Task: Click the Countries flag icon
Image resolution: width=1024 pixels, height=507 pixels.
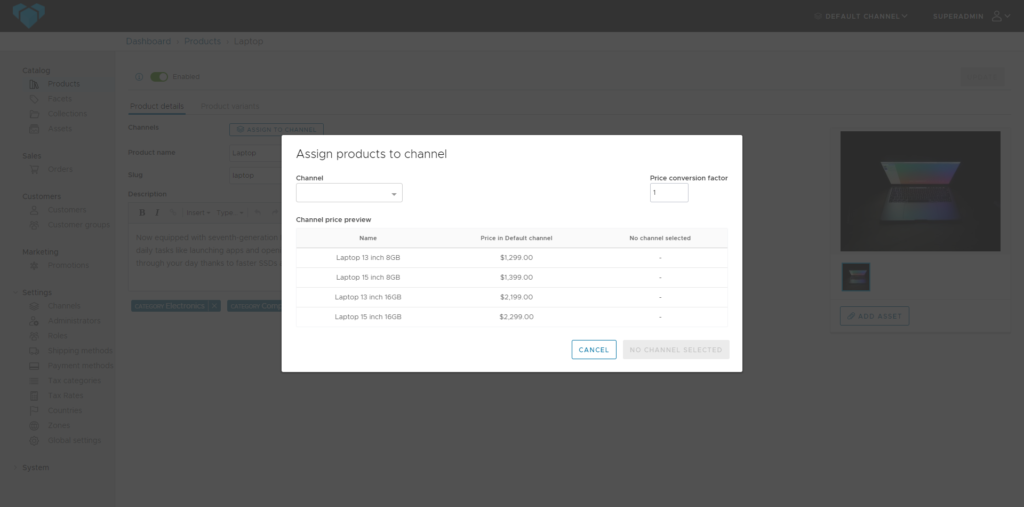Action: [x=34, y=411]
